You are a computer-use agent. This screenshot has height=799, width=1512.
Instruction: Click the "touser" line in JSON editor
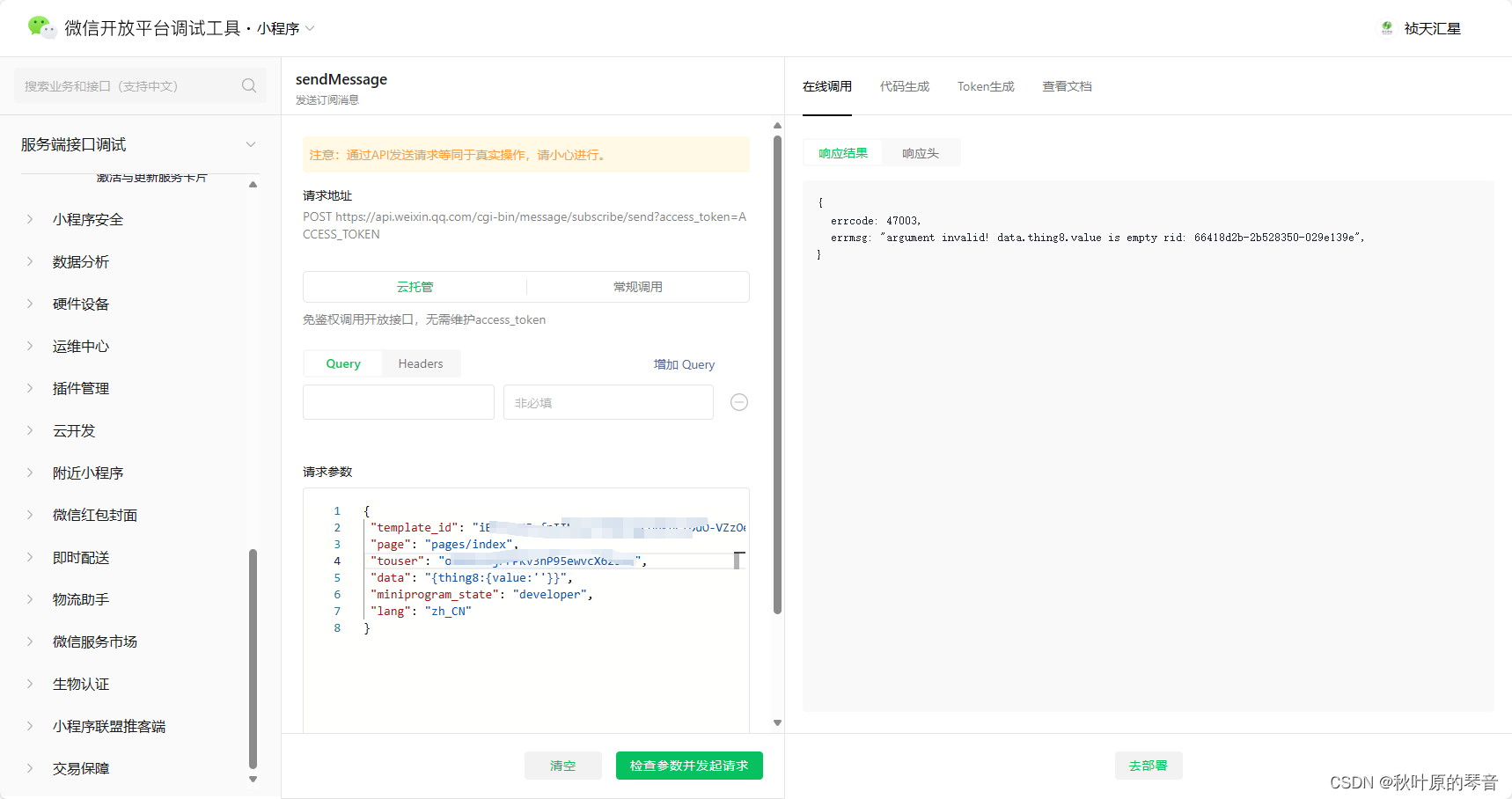(509, 561)
